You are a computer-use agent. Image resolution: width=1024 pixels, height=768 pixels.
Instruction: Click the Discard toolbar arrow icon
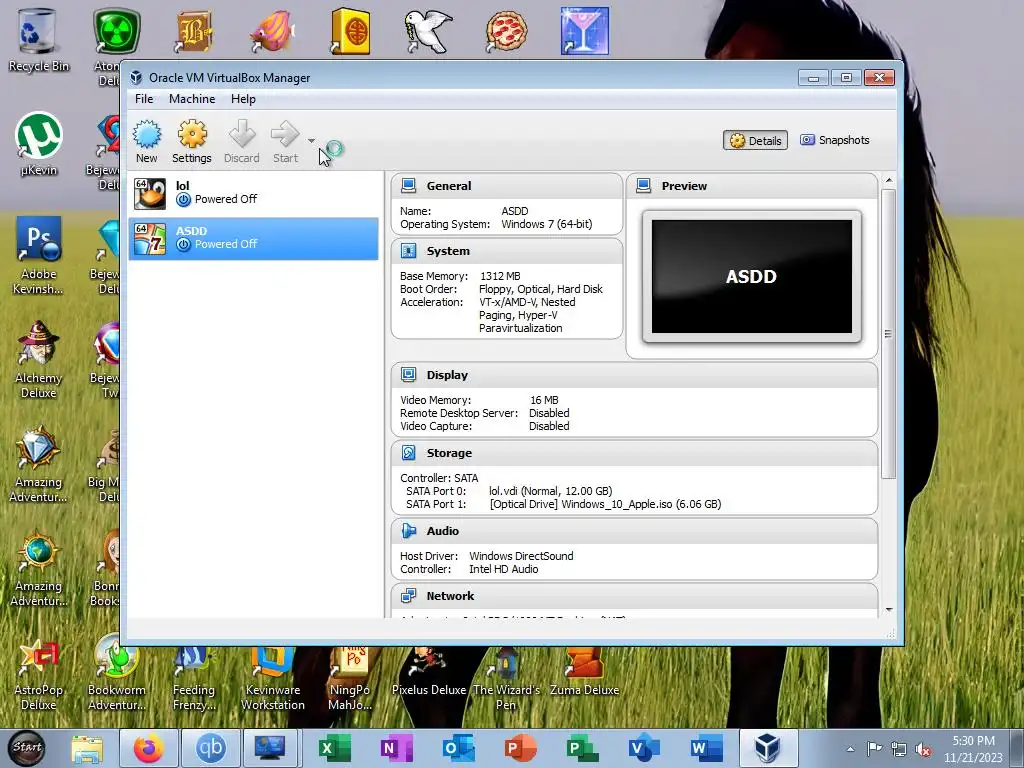click(x=242, y=135)
